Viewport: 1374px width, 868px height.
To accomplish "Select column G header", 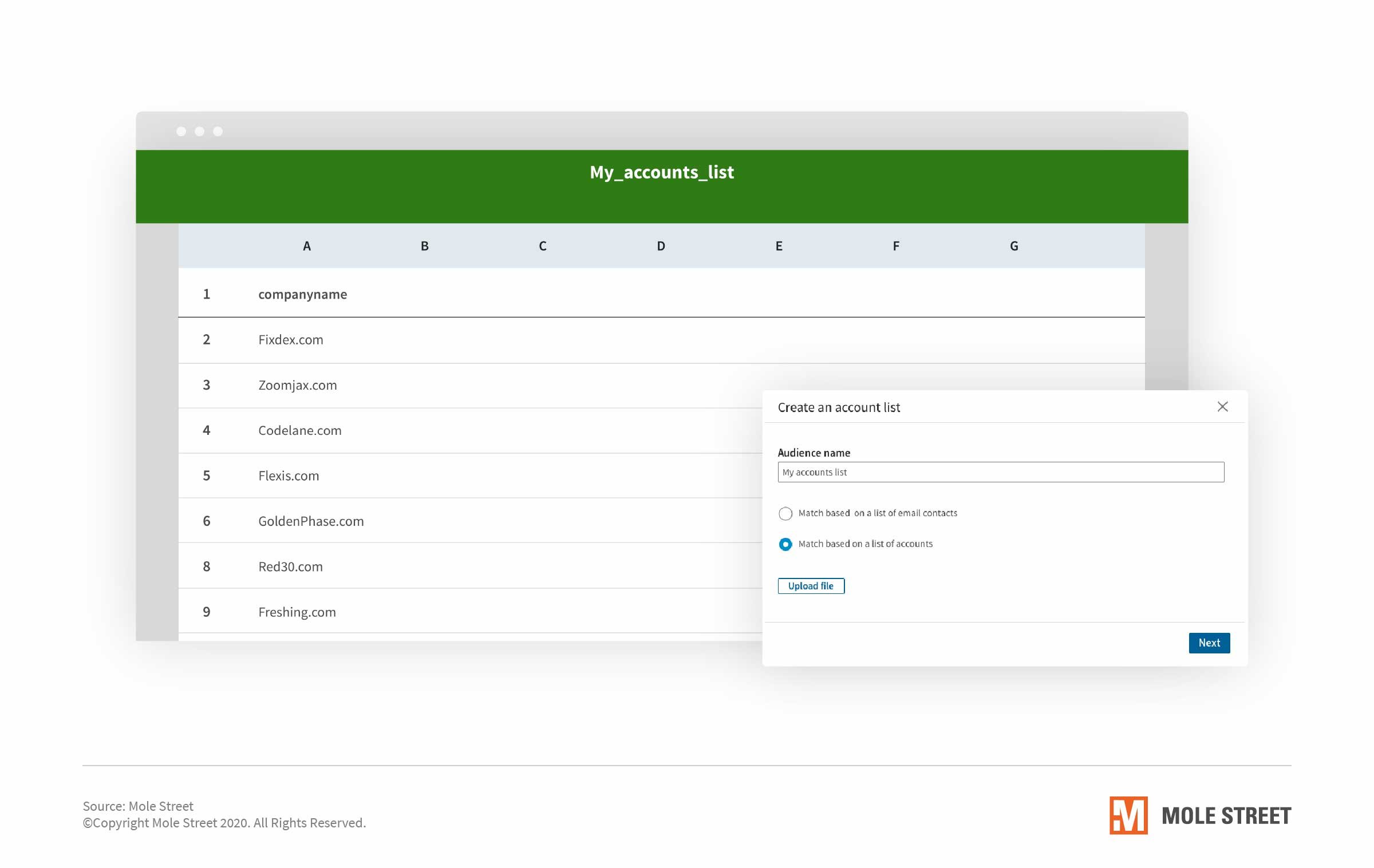I will 1014,246.
